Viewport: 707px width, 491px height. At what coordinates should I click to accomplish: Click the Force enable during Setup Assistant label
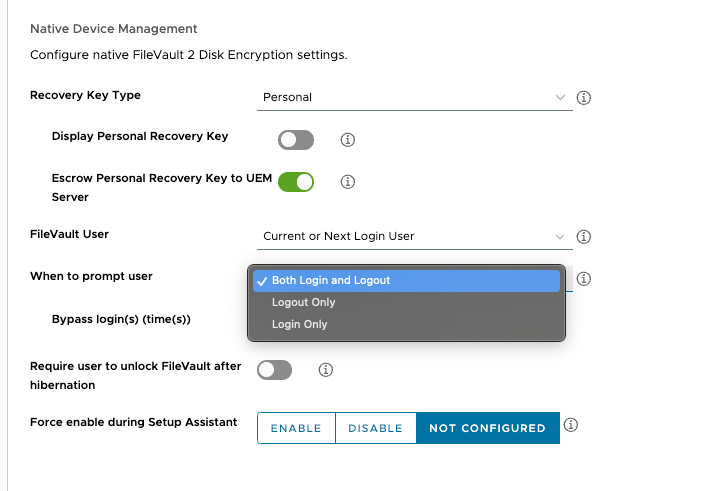[133, 422]
